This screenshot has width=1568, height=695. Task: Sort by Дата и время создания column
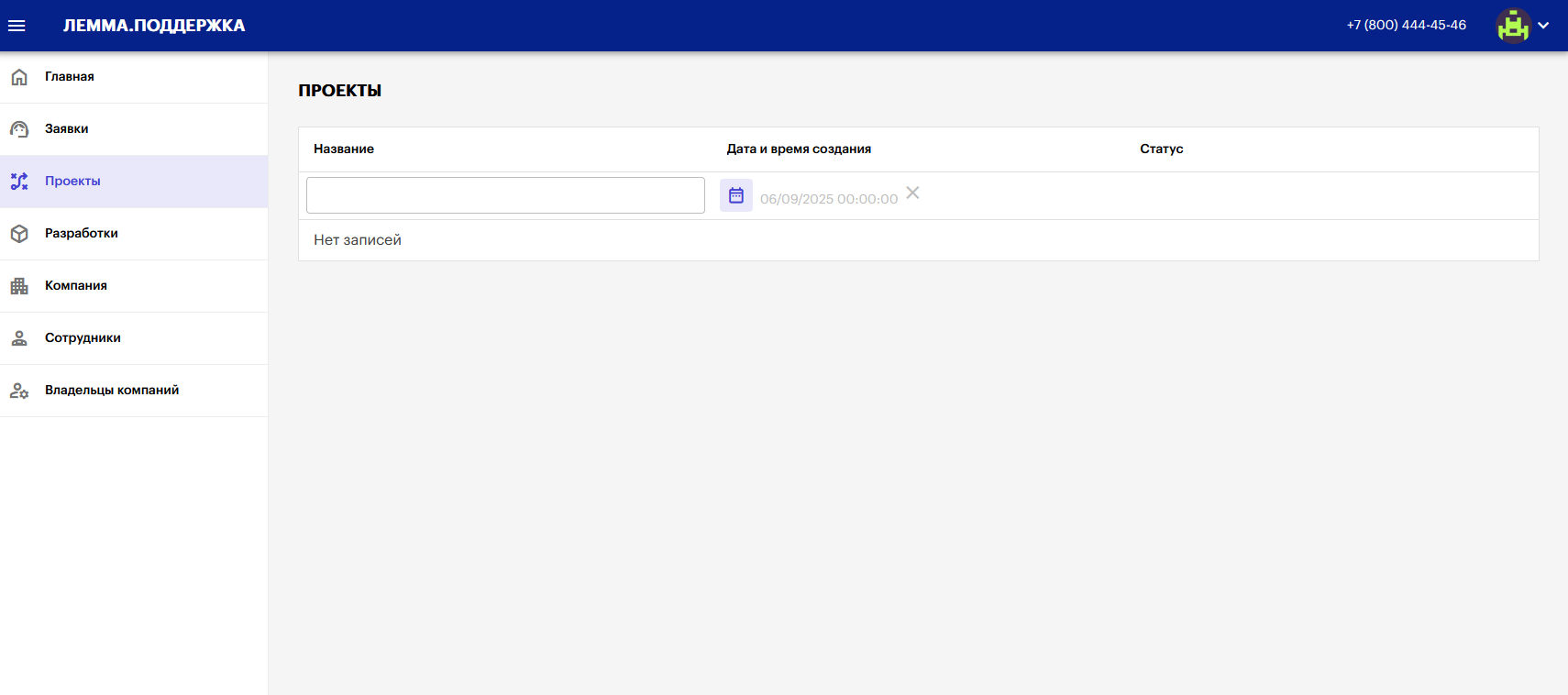click(x=799, y=149)
